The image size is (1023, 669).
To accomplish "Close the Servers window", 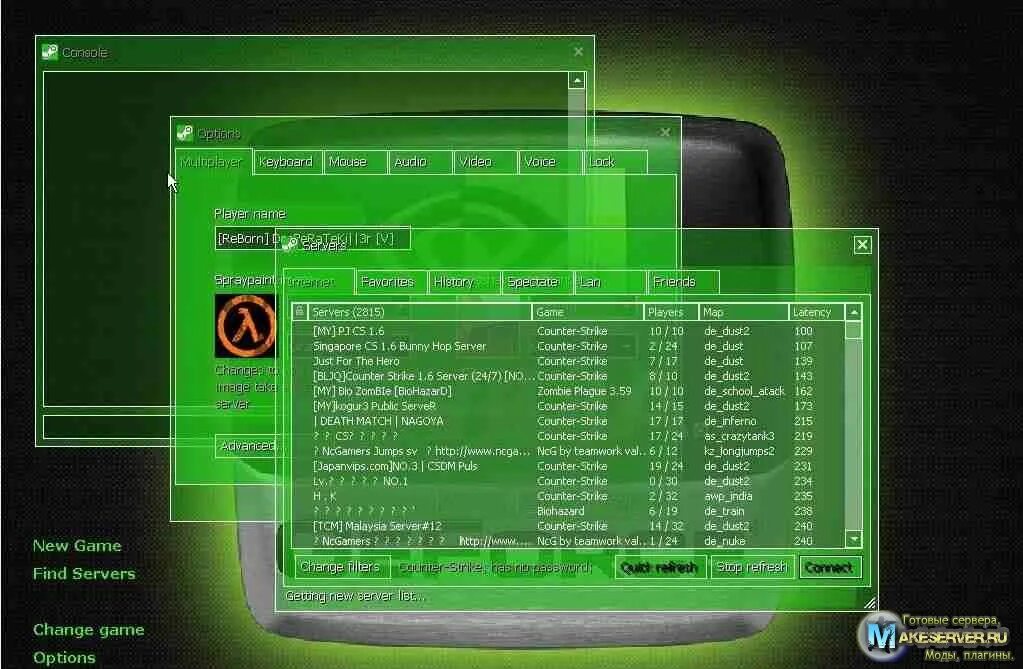I will tap(863, 245).
